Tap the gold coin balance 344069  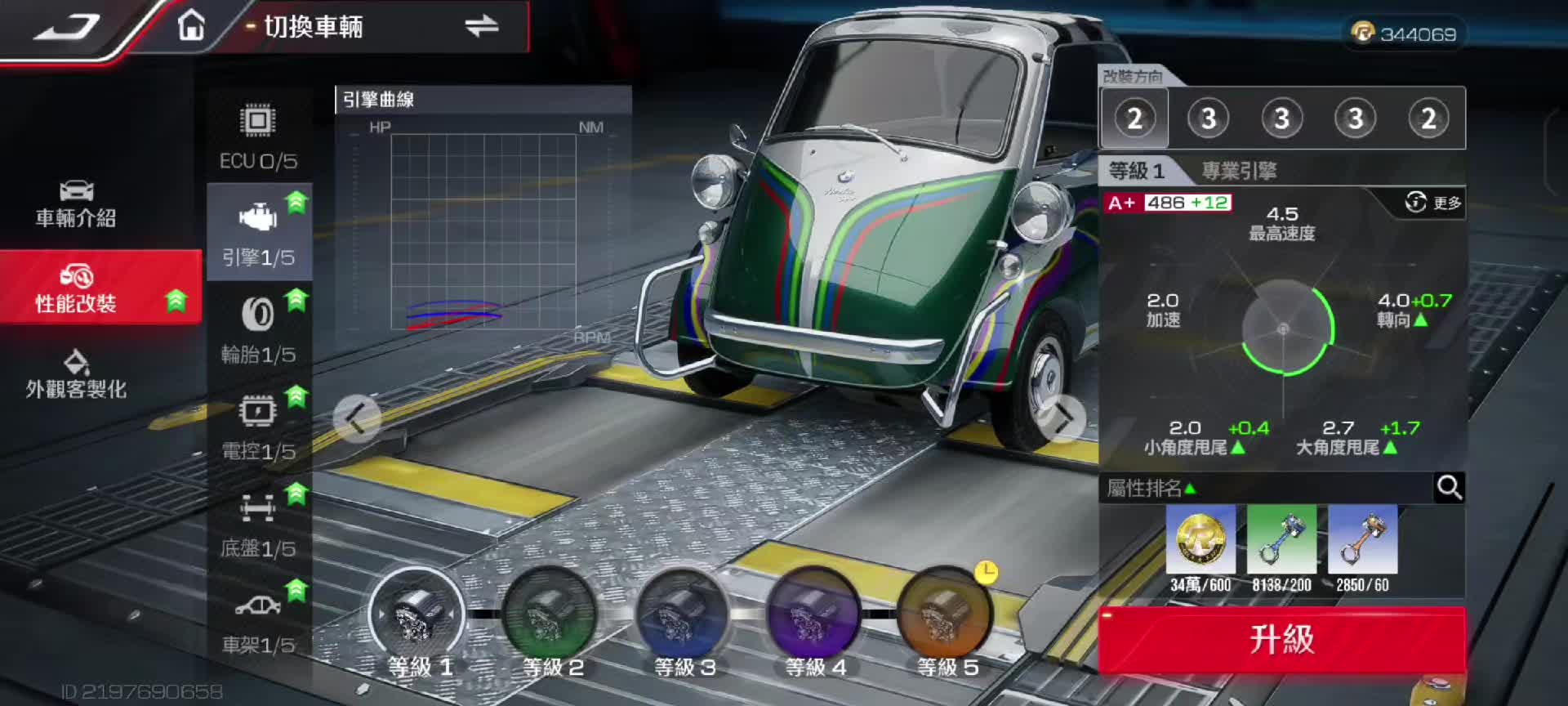pyautogui.click(x=1405, y=34)
